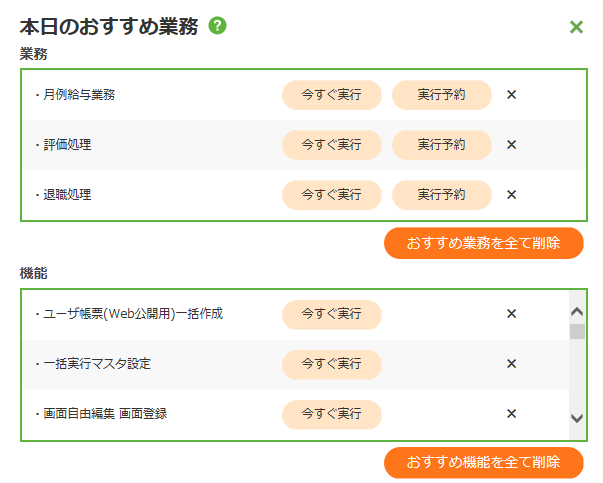Remove 画面自由編集 画面登録 with its X icon
Viewport: 603px width, 483px height.
point(511,414)
